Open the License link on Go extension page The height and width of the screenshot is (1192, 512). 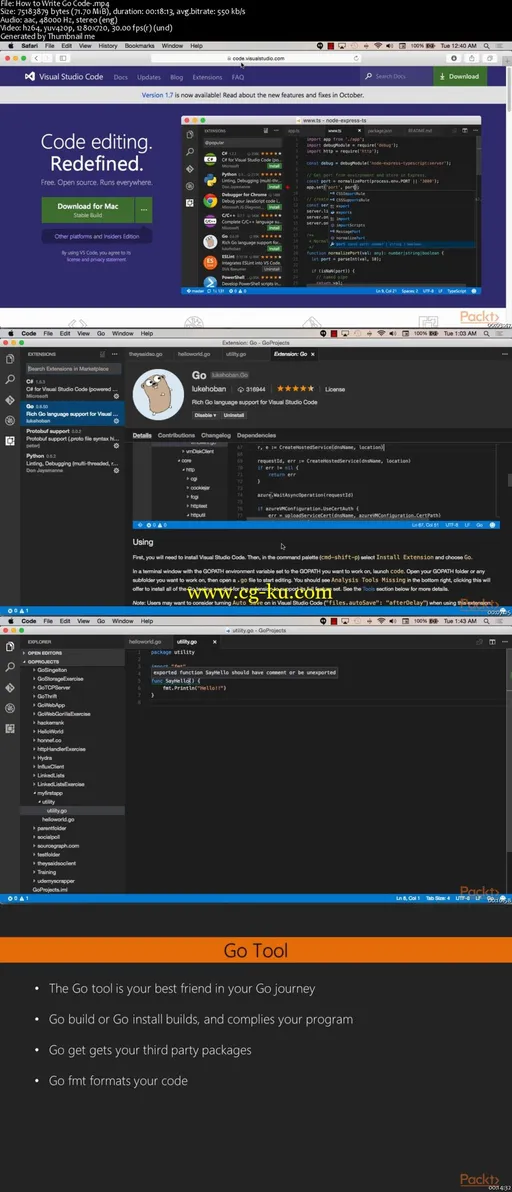pyautogui.click(x=335, y=388)
